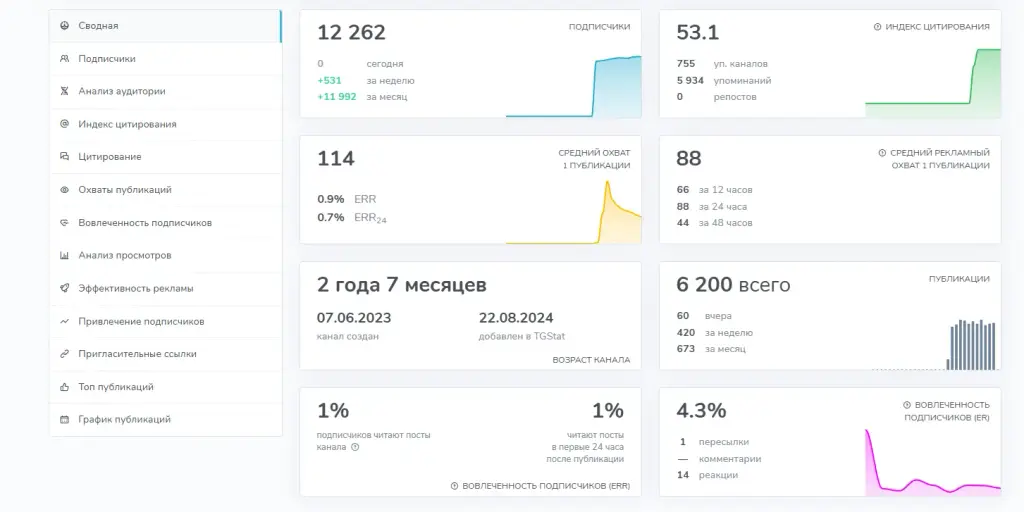This screenshot has width=1024, height=512.
Task: Click the ПОДПИСЧИКИ card title link
Action: [x=600, y=27]
